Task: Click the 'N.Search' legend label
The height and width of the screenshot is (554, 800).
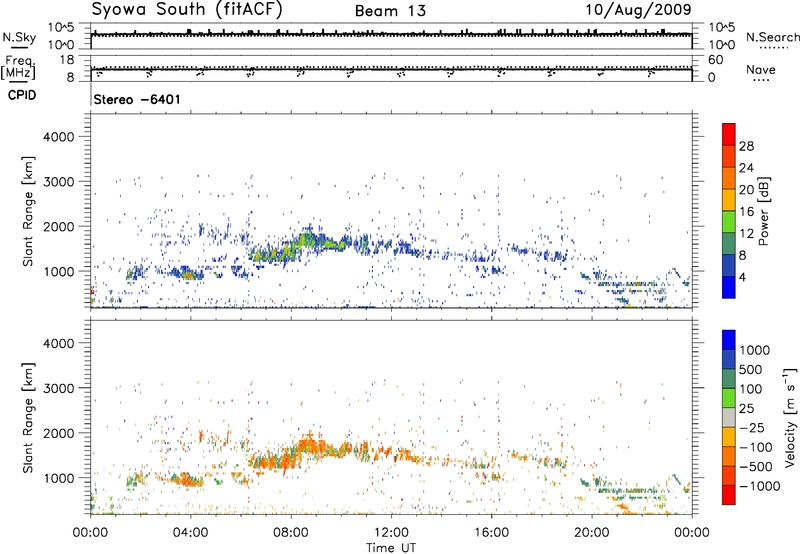Action: (772, 37)
